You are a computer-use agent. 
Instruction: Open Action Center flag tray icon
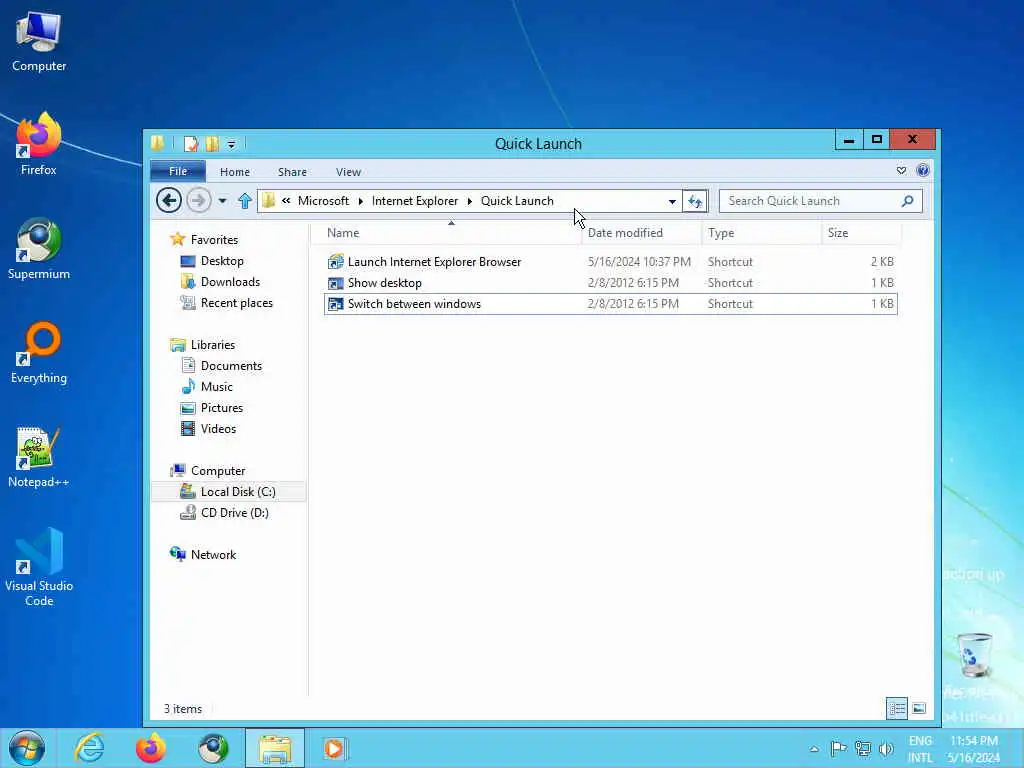coord(839,748)
